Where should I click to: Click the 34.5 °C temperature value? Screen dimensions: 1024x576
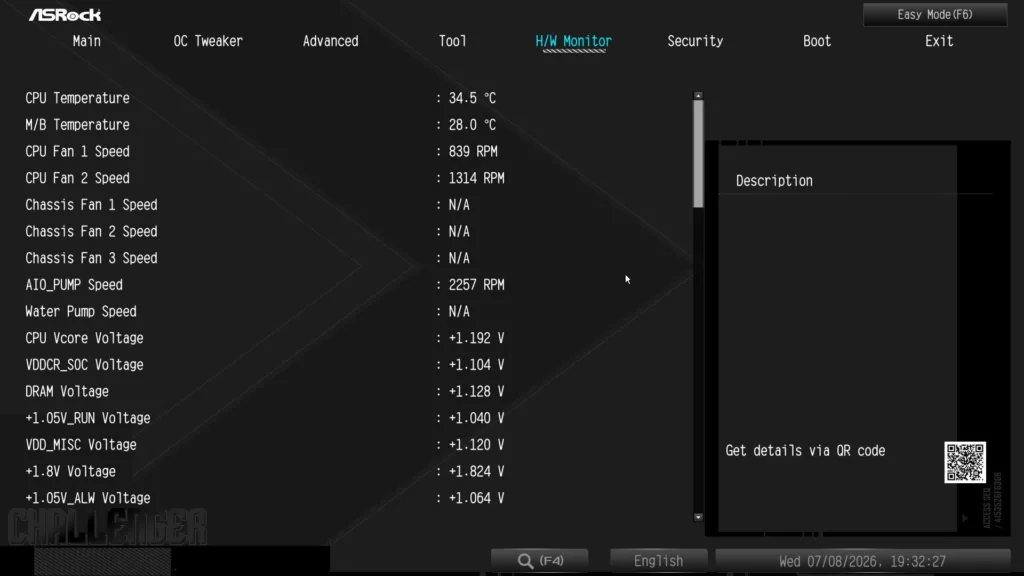tap(472, 98)
